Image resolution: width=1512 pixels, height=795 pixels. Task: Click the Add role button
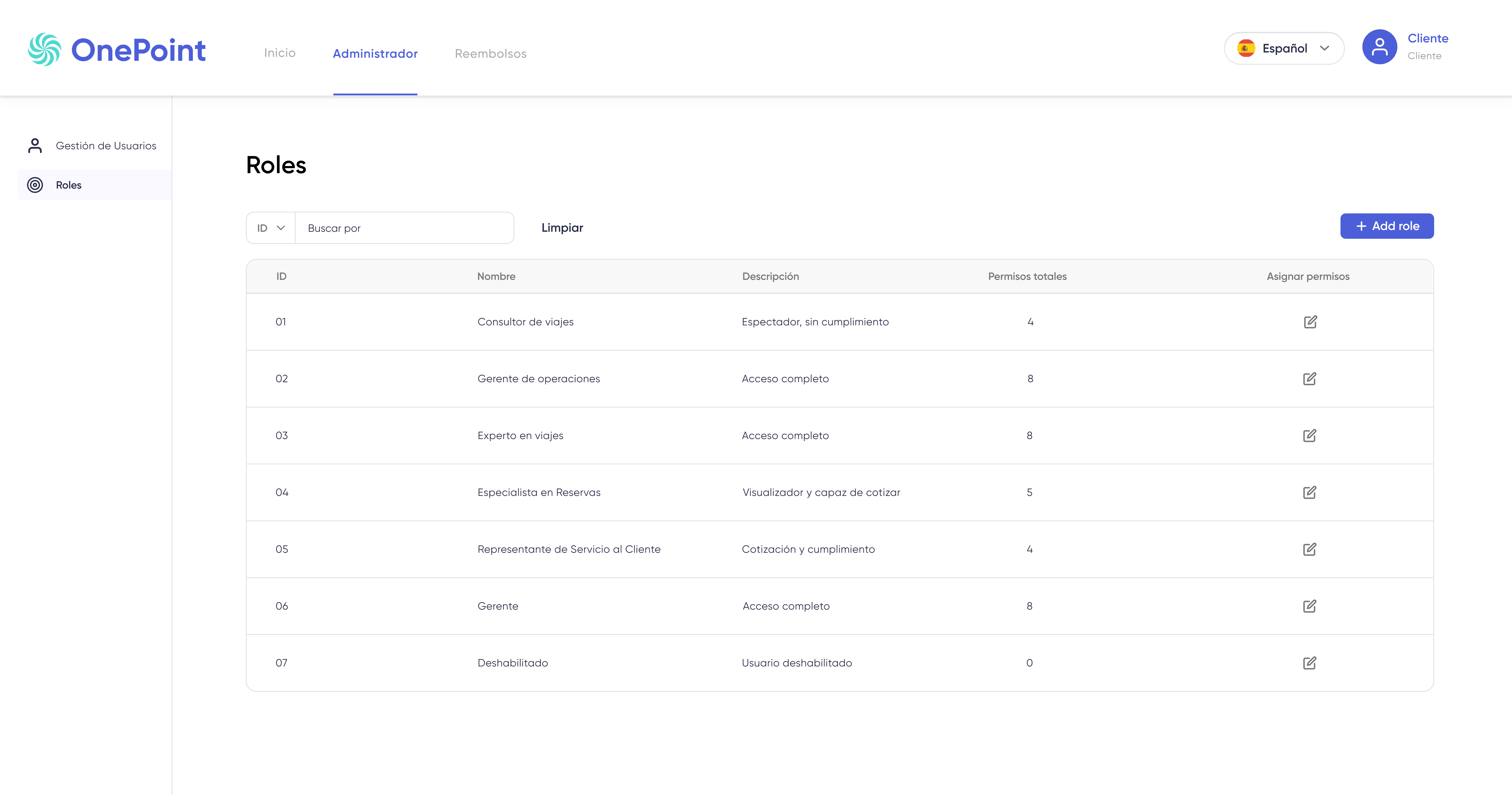tap(1387, 226)
